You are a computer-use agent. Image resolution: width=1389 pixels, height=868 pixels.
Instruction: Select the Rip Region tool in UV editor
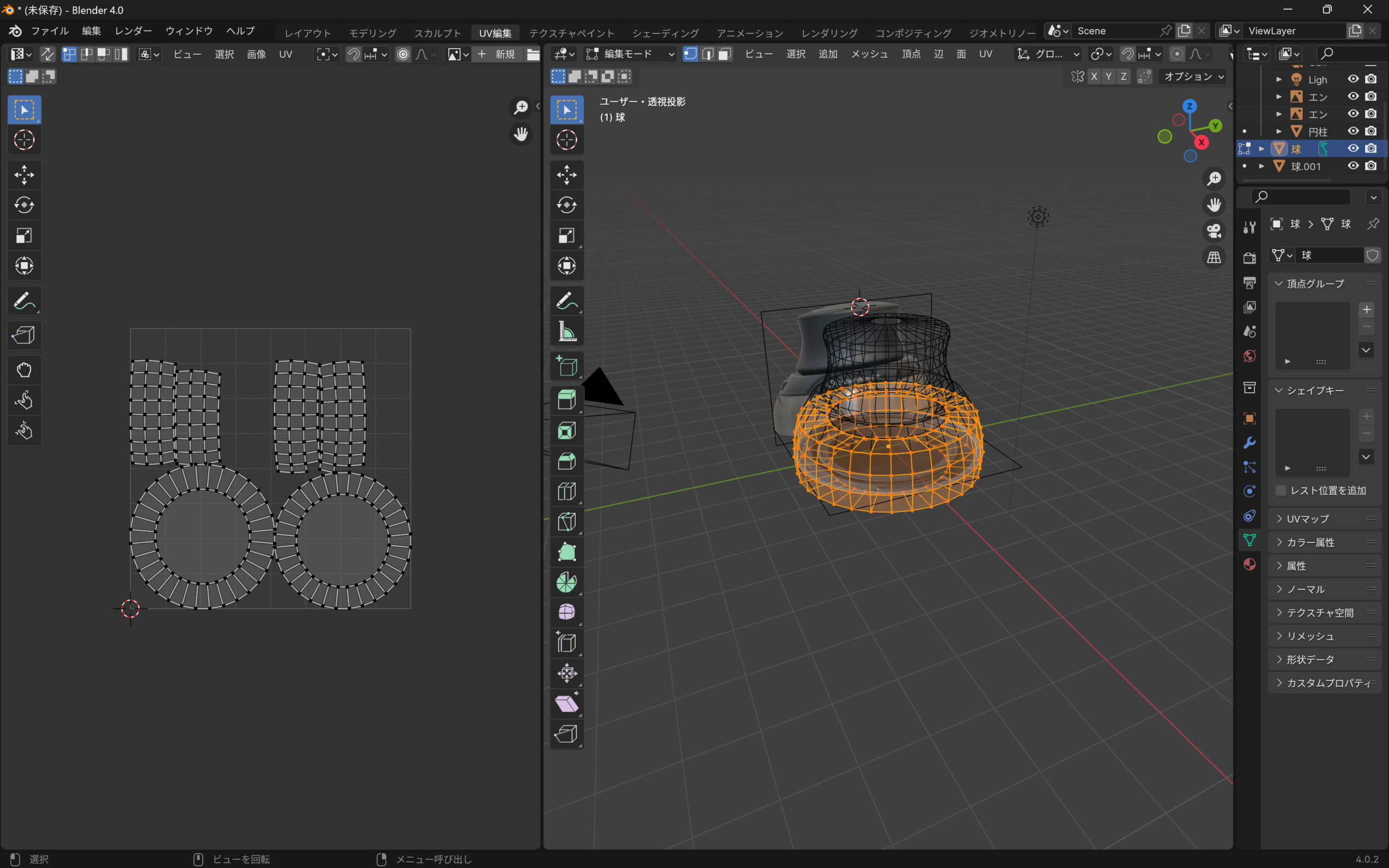point(23,335)
